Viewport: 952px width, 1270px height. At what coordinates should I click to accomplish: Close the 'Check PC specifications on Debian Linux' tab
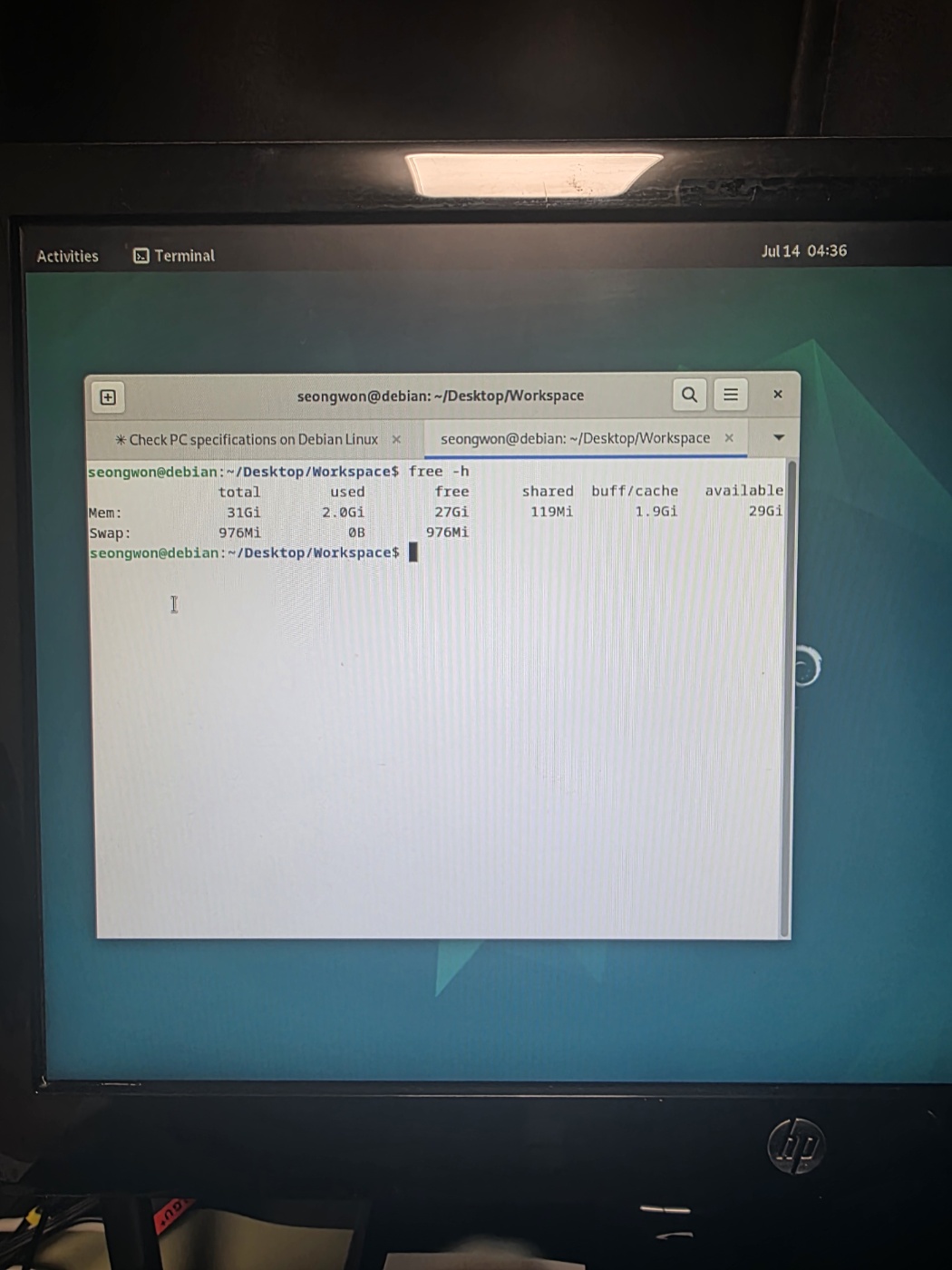[x=396, y=439]
